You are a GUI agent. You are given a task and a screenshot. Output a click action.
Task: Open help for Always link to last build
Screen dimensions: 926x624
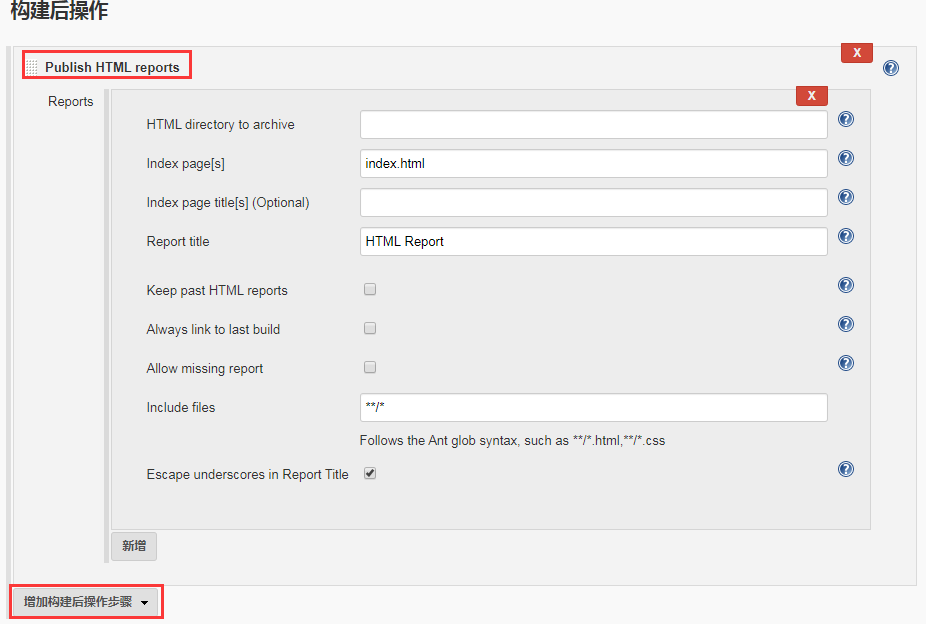point(846,324)
